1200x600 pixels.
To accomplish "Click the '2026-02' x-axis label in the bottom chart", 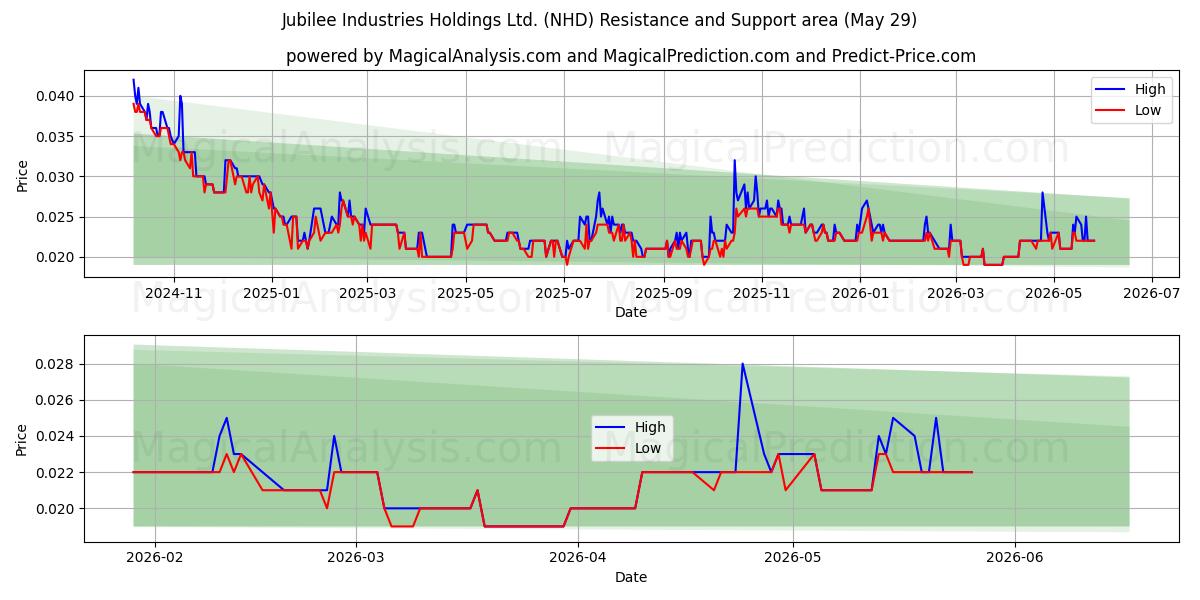I will coord(157,559).
